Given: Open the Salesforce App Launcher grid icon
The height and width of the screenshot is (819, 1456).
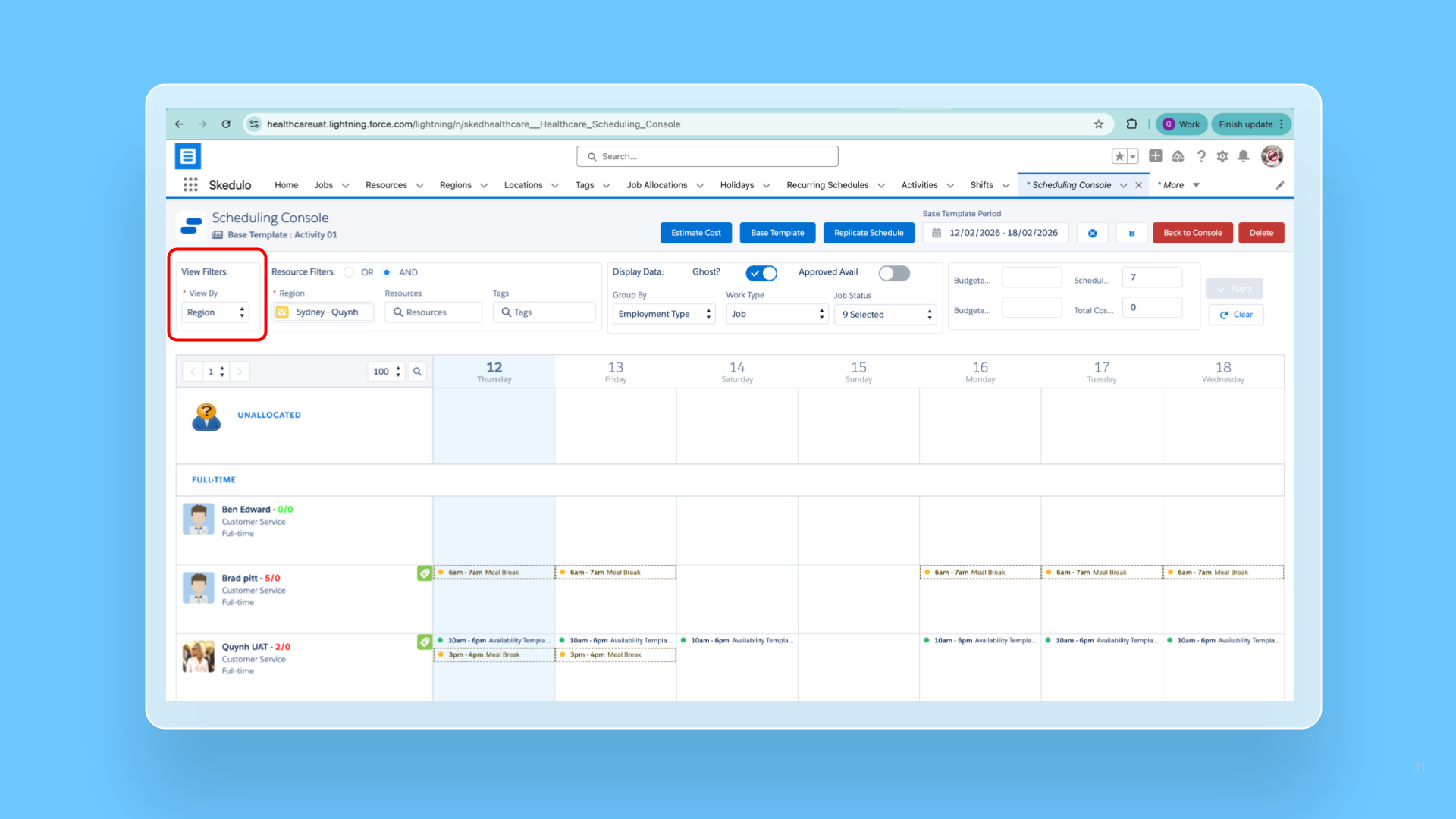Looking at the screenshot, I should point(190,185).
